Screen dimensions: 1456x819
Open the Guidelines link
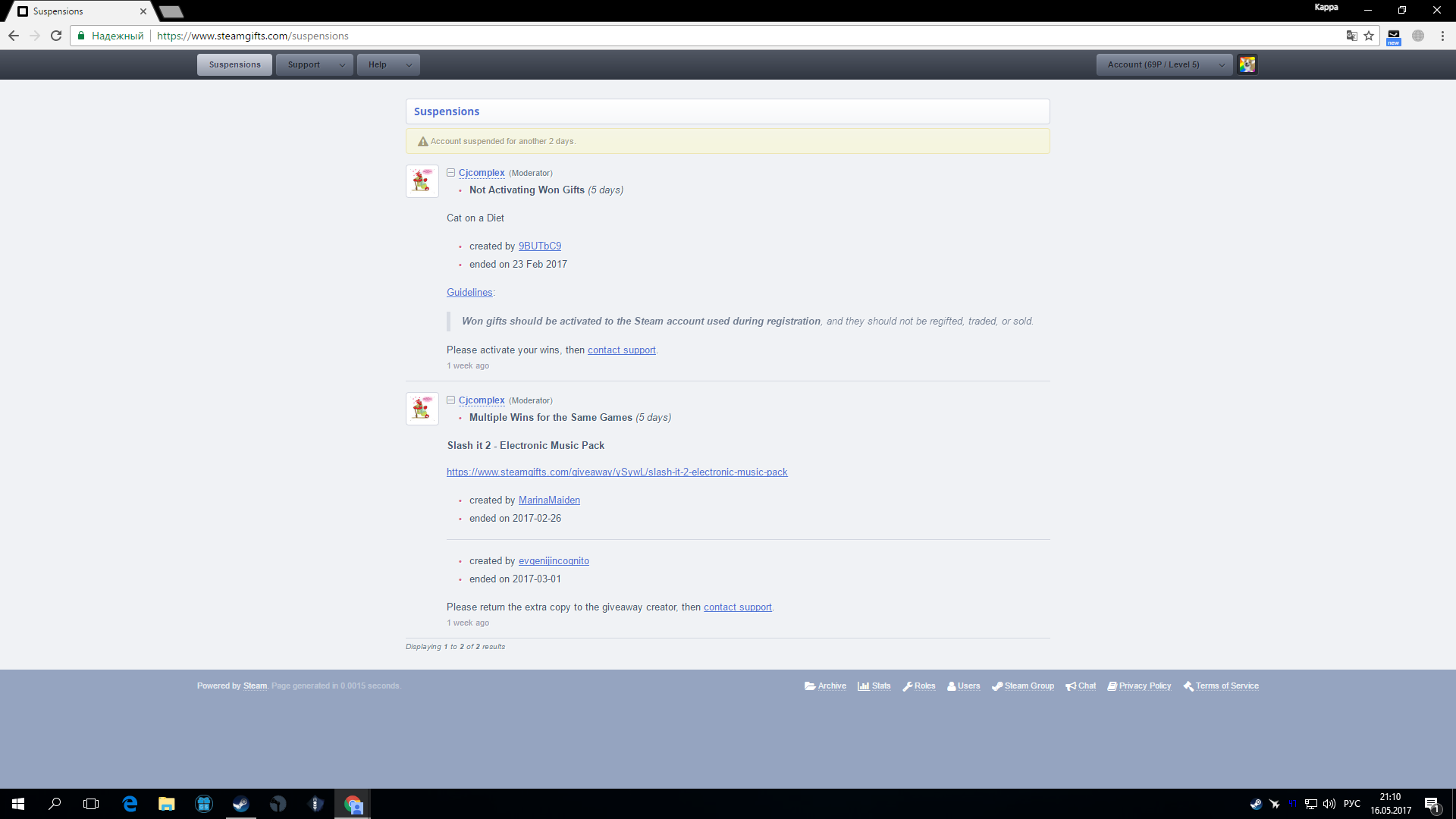469,293
